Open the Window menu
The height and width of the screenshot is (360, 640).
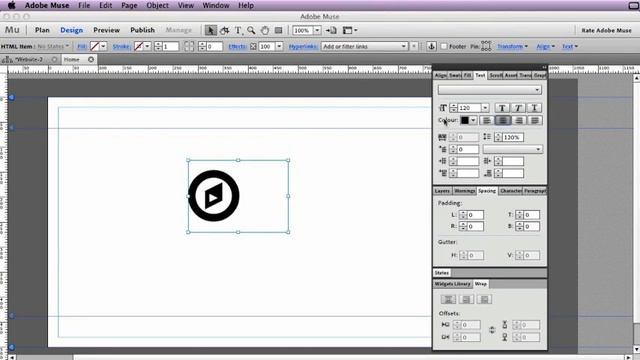click(216, 5)
